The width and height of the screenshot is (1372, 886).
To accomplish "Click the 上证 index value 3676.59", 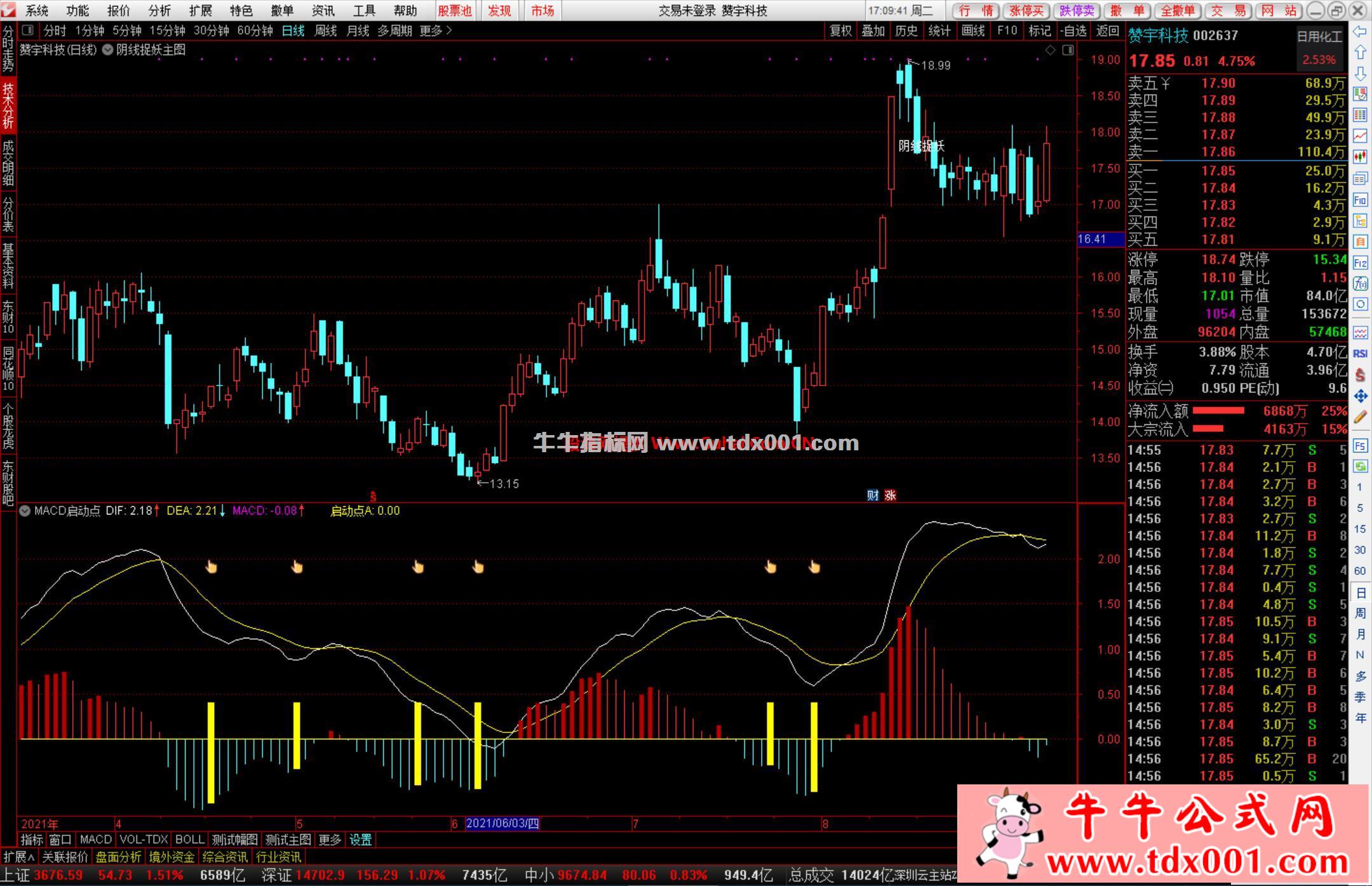I will (58, 875).
